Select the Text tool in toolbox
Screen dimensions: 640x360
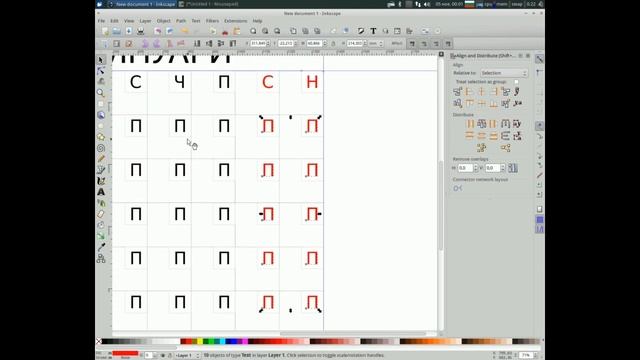(101, 192)
